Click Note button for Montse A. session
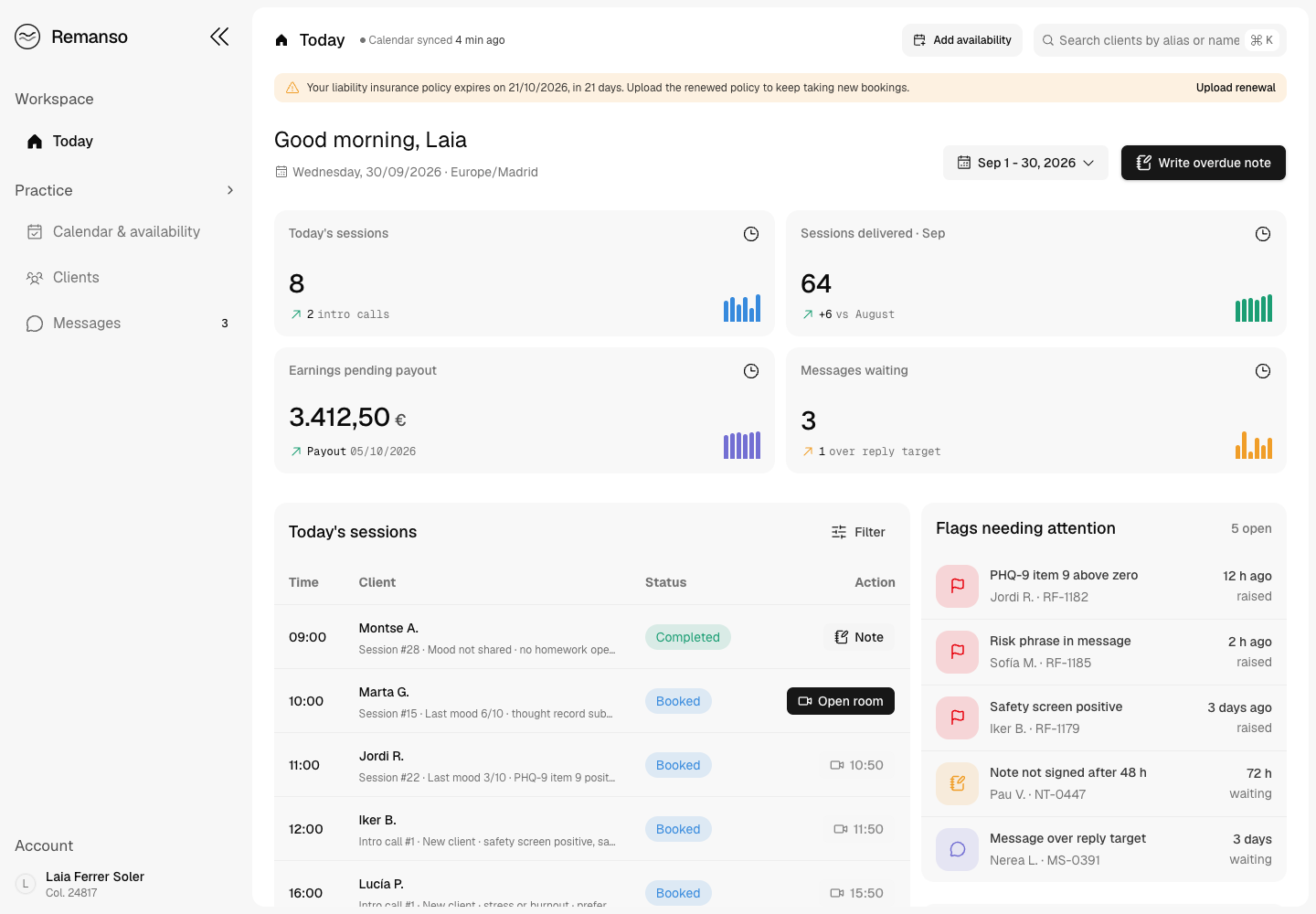The image size is (1316, 914). pyautogui.click(x=859, y=637)
